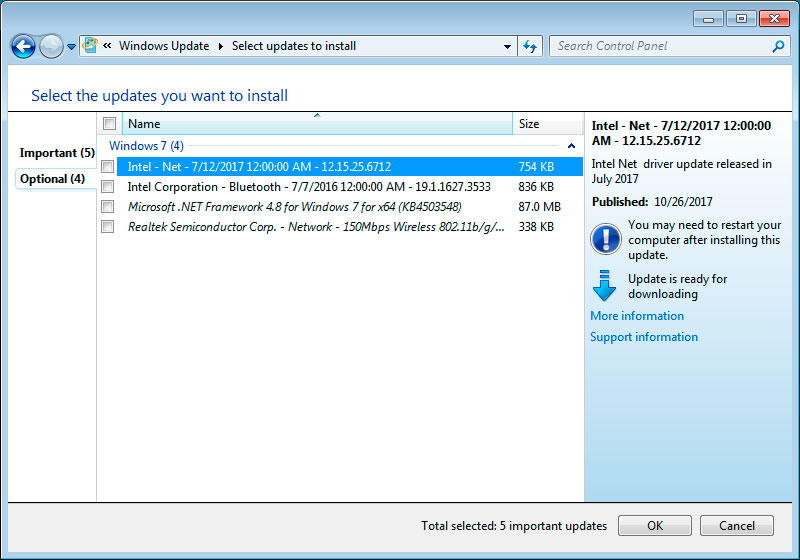
Task: Select the Intel - Net 12.15.25.6712 row
Action: tap(349, 166)
